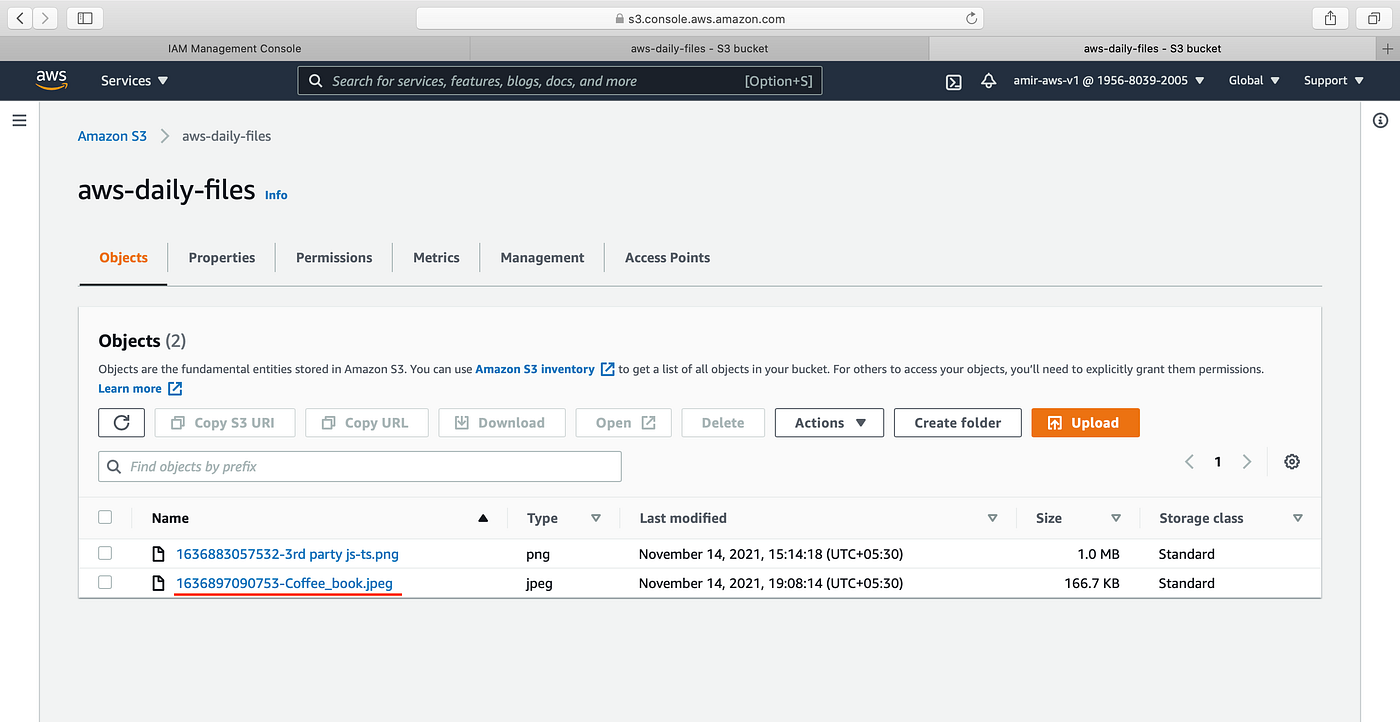The image size is (1400, 722).
Task: Click the page number 1 indicator
Action: click(1217, 462)
